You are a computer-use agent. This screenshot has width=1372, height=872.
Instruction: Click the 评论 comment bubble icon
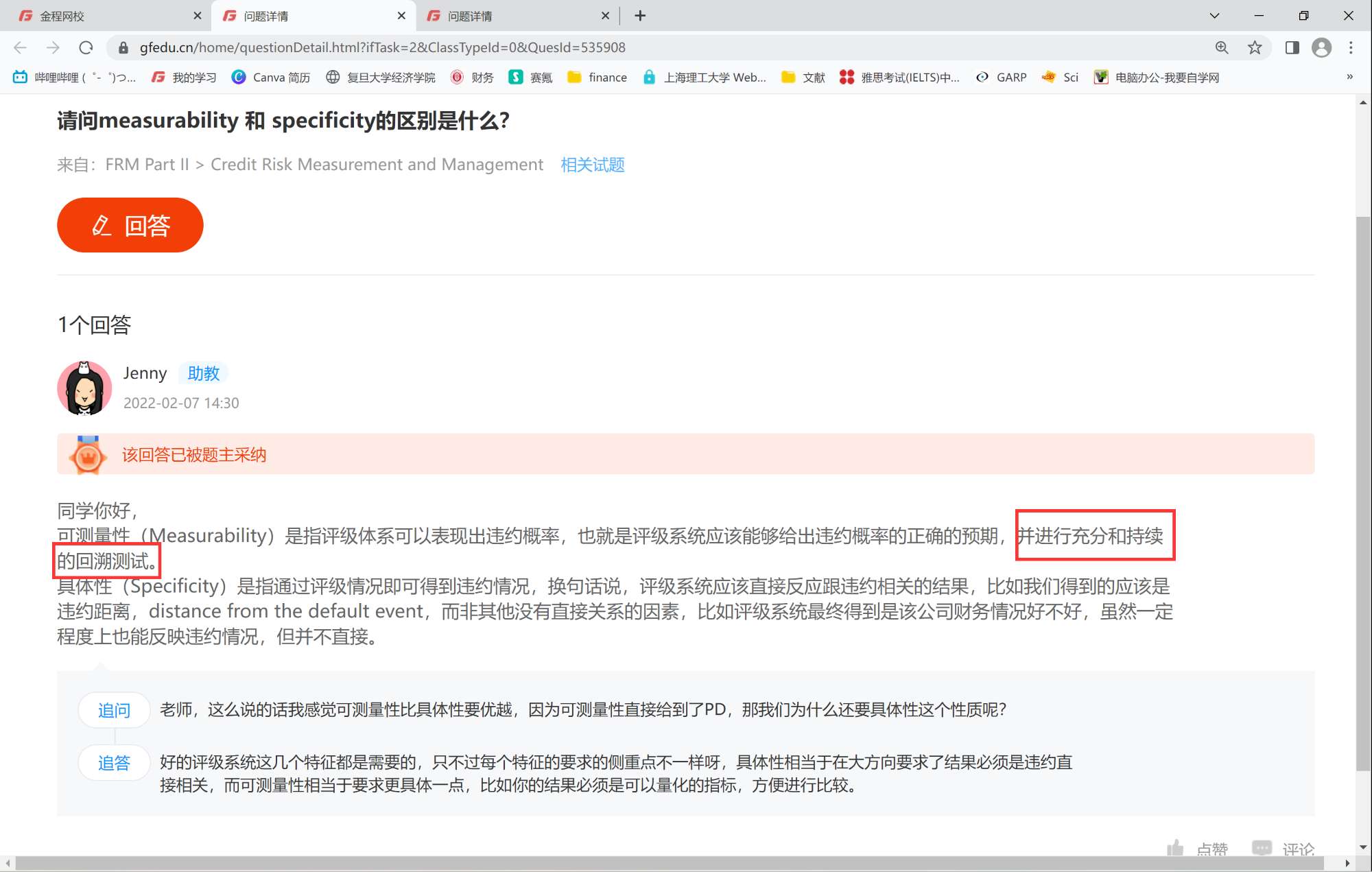(x=1262, y=849)
